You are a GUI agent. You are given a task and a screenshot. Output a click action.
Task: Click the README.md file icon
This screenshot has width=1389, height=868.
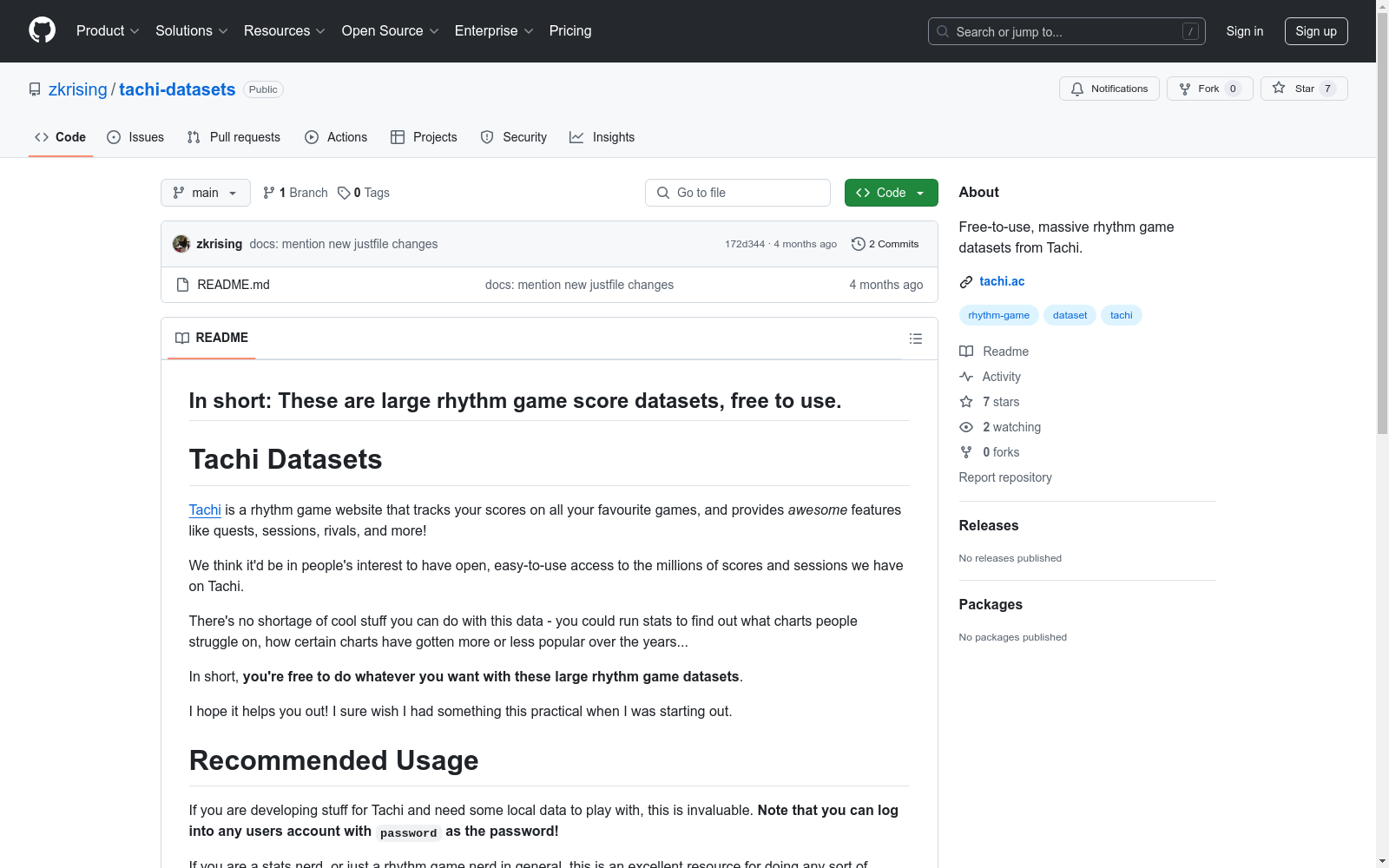[182, 285]
